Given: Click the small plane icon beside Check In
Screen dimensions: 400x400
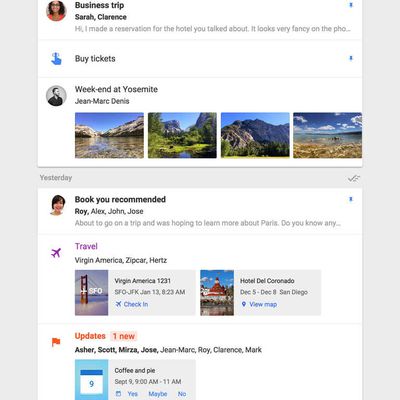Looking at the screenshot, I should (118, 304).
